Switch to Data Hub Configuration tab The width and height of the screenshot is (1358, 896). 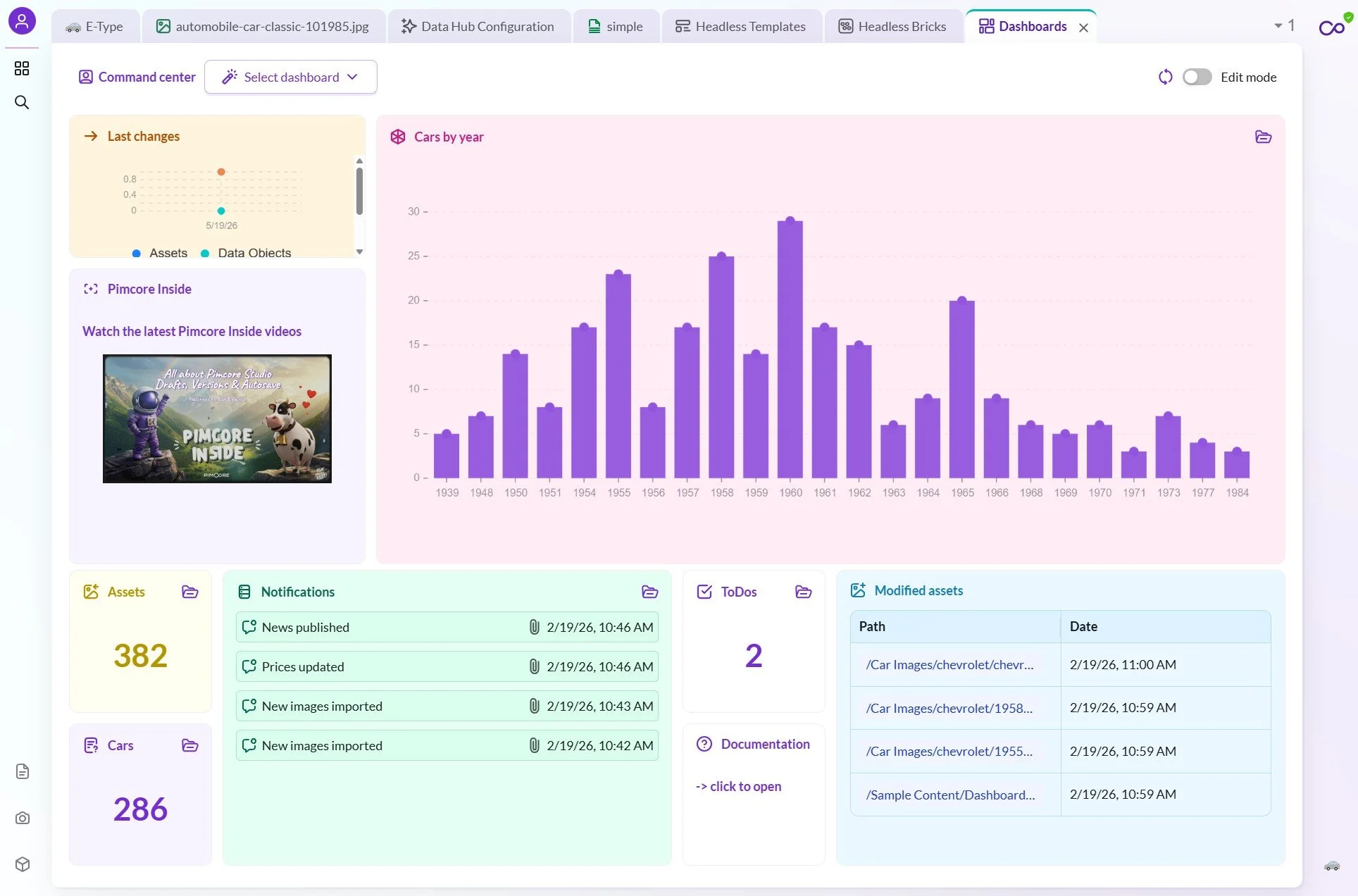tap(478, 27)
